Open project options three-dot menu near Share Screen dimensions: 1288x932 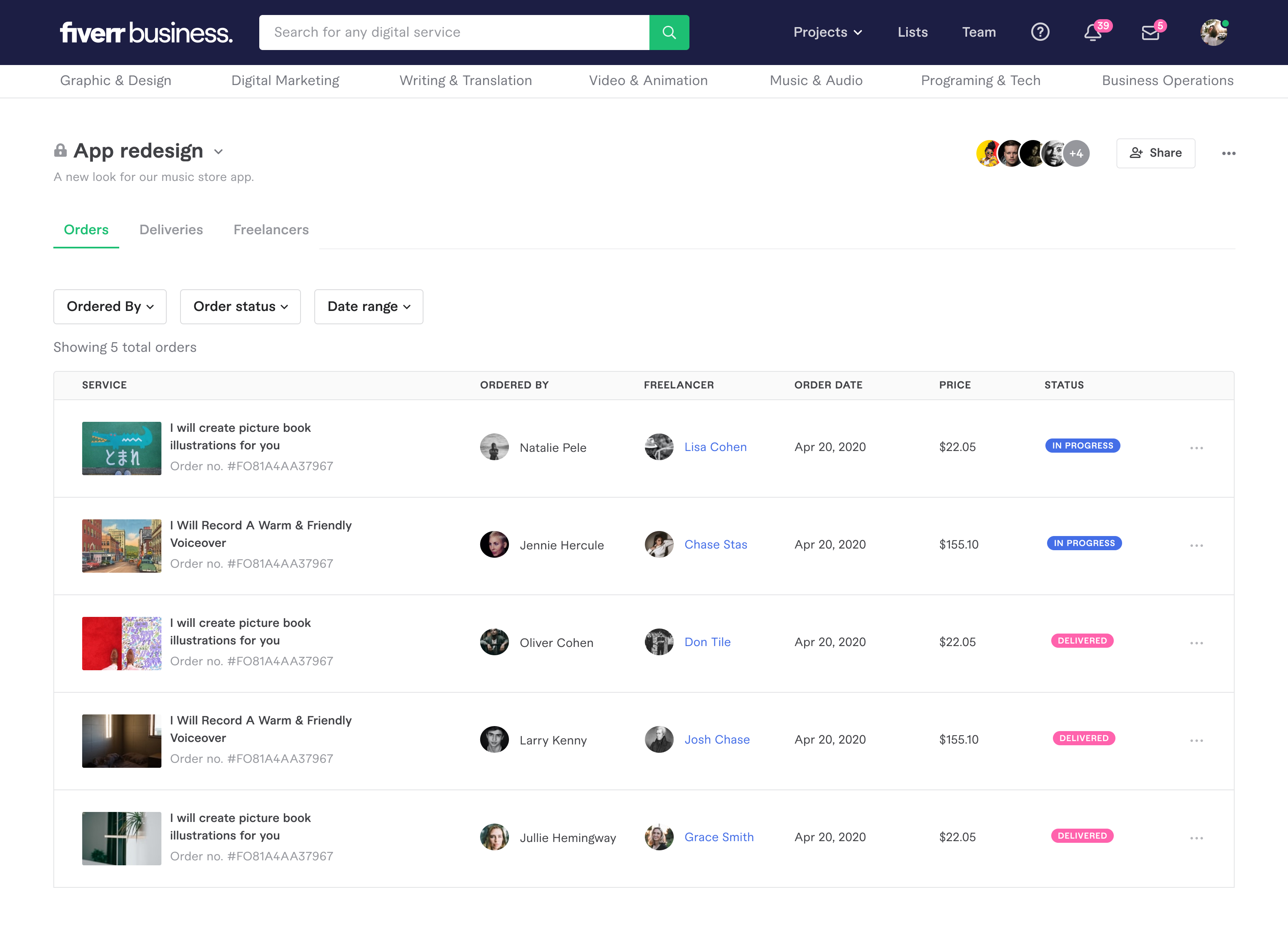1228,153
